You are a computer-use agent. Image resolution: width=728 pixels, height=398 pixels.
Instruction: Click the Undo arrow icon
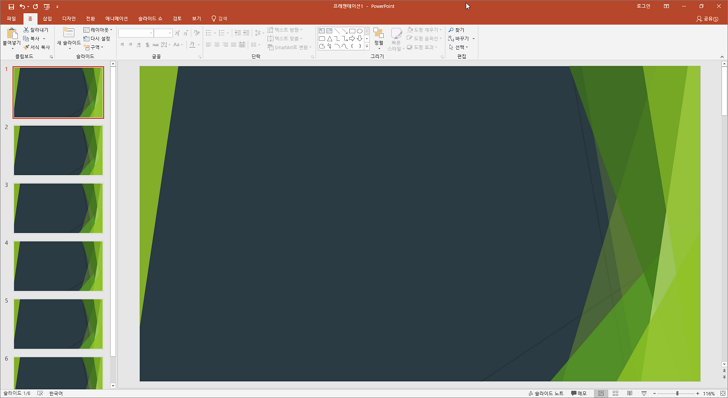[x=22, y=7]
